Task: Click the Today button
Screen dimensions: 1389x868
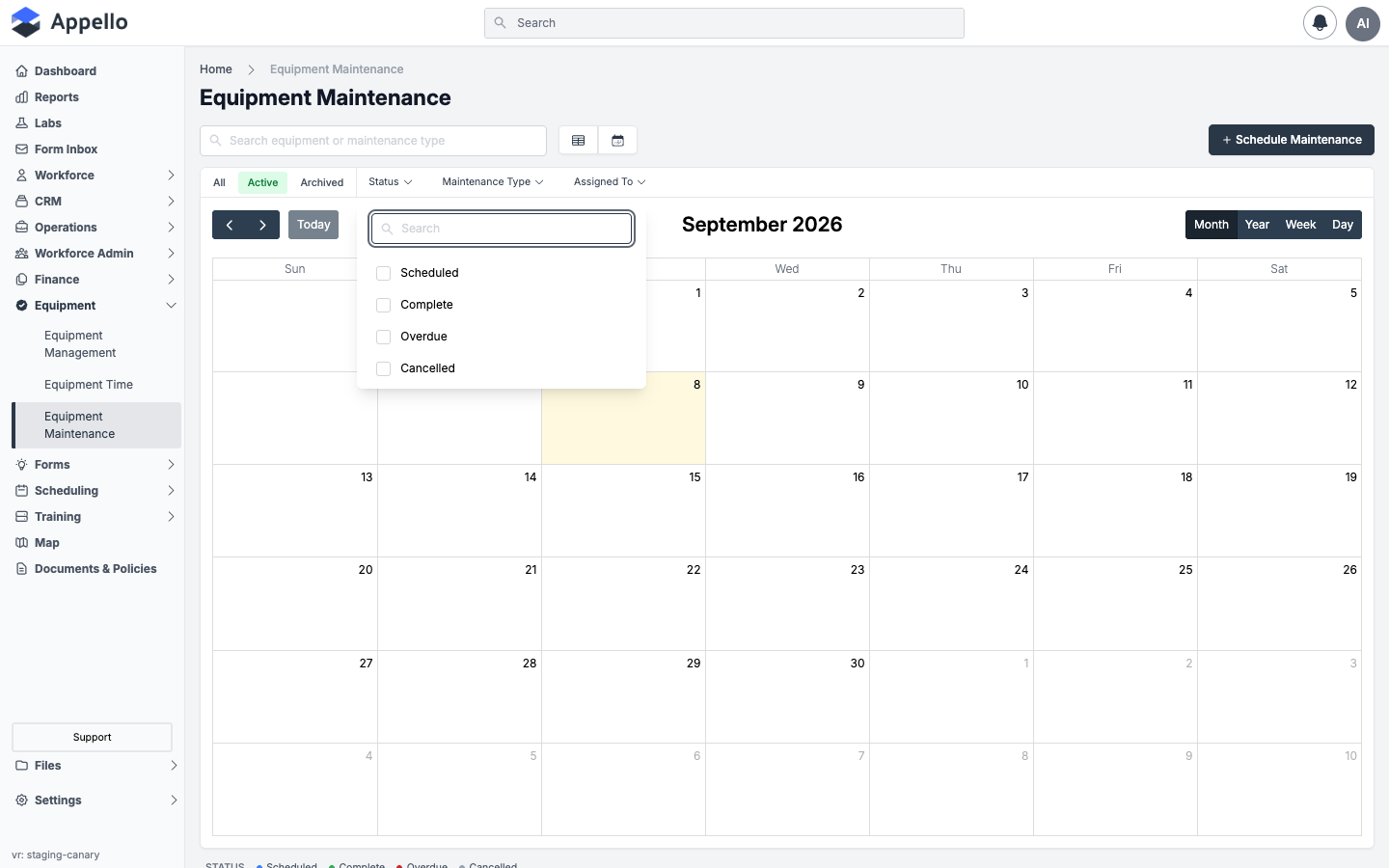Action: 313,225
